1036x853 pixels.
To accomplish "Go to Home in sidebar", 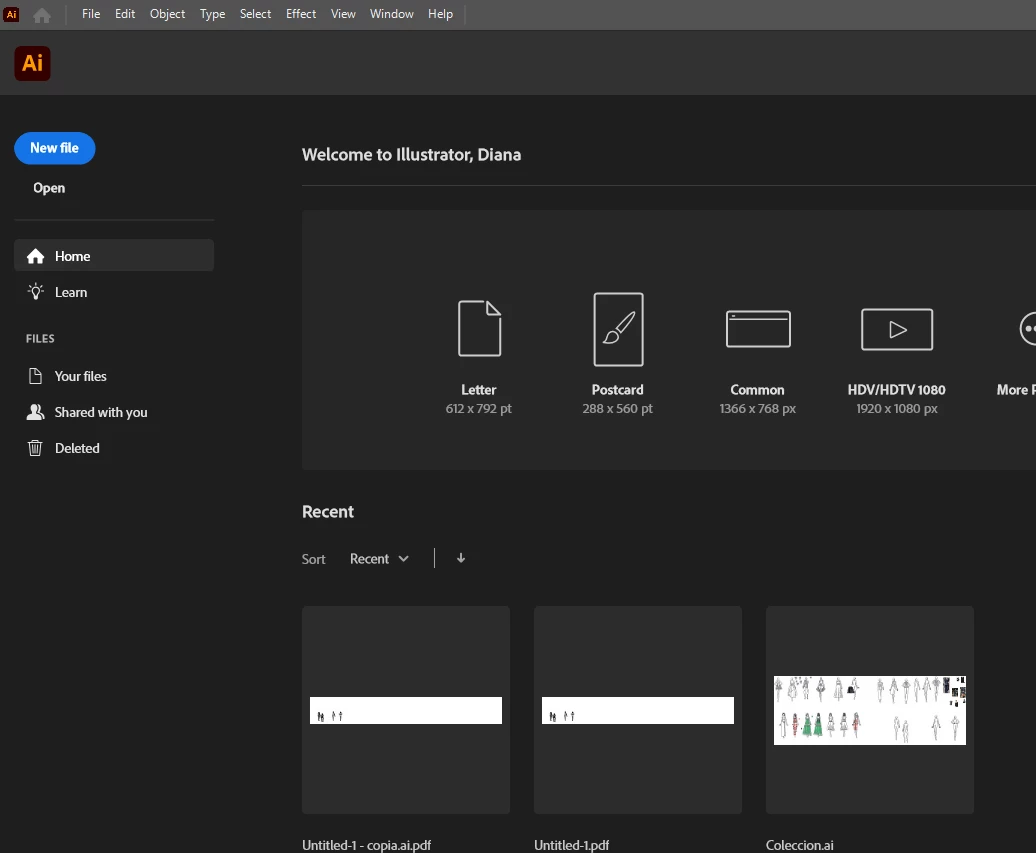I will 114,256.
